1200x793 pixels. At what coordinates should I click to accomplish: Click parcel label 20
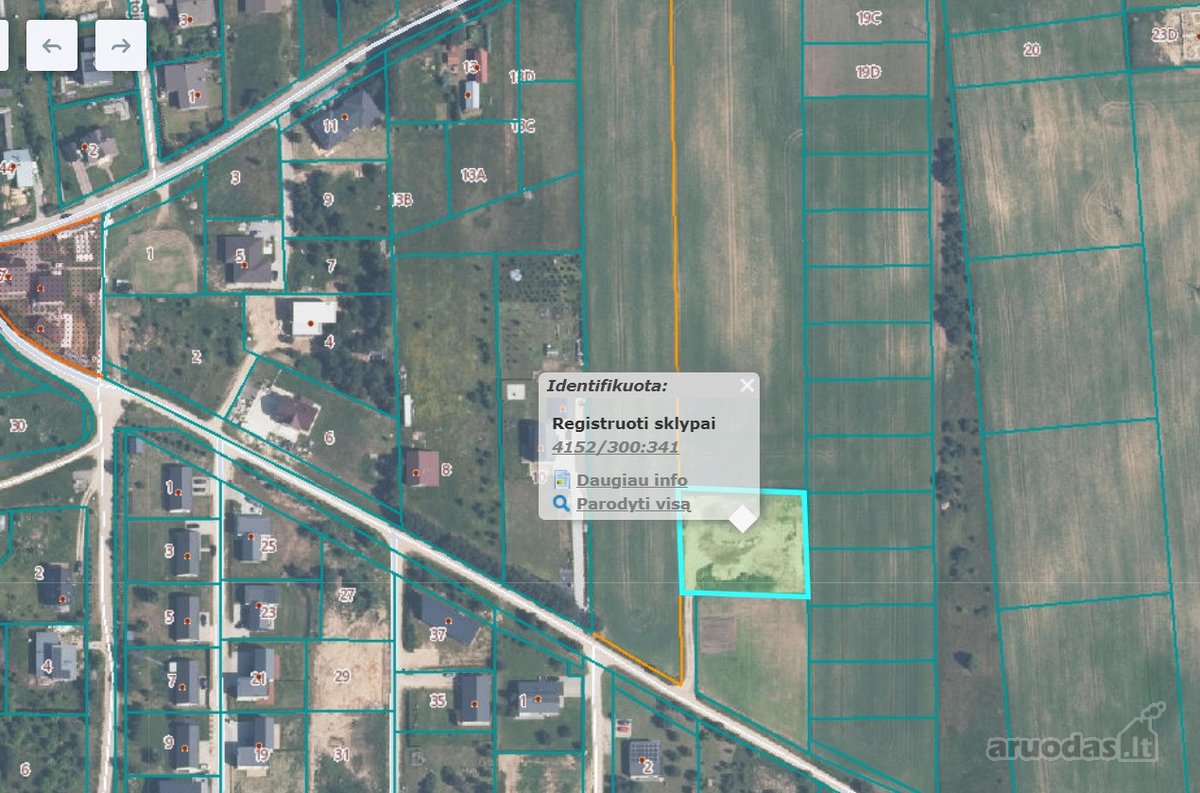pyautogui.click(x=1032, y=49)
